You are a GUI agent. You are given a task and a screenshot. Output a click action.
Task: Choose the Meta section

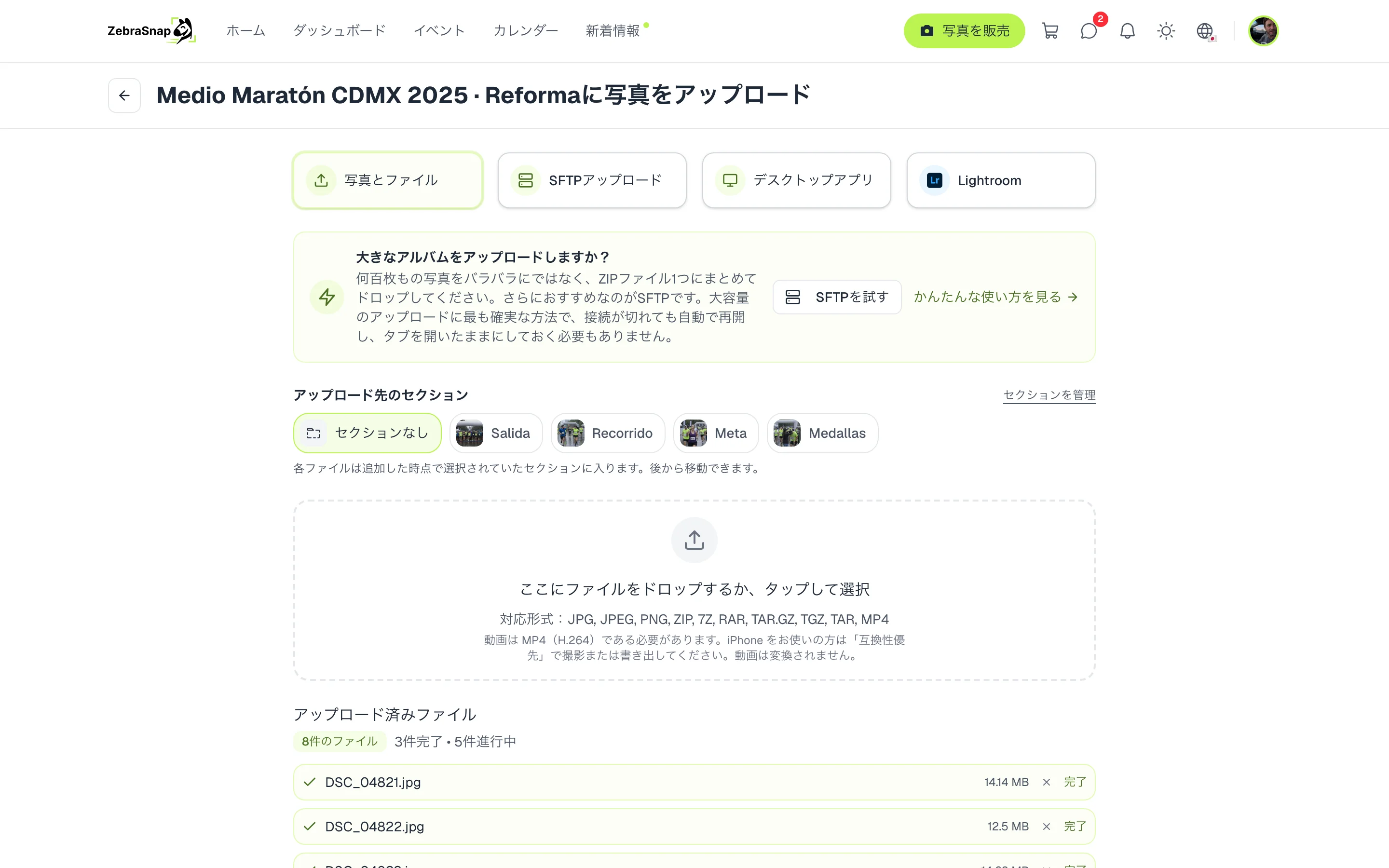[x=716, y=433]
